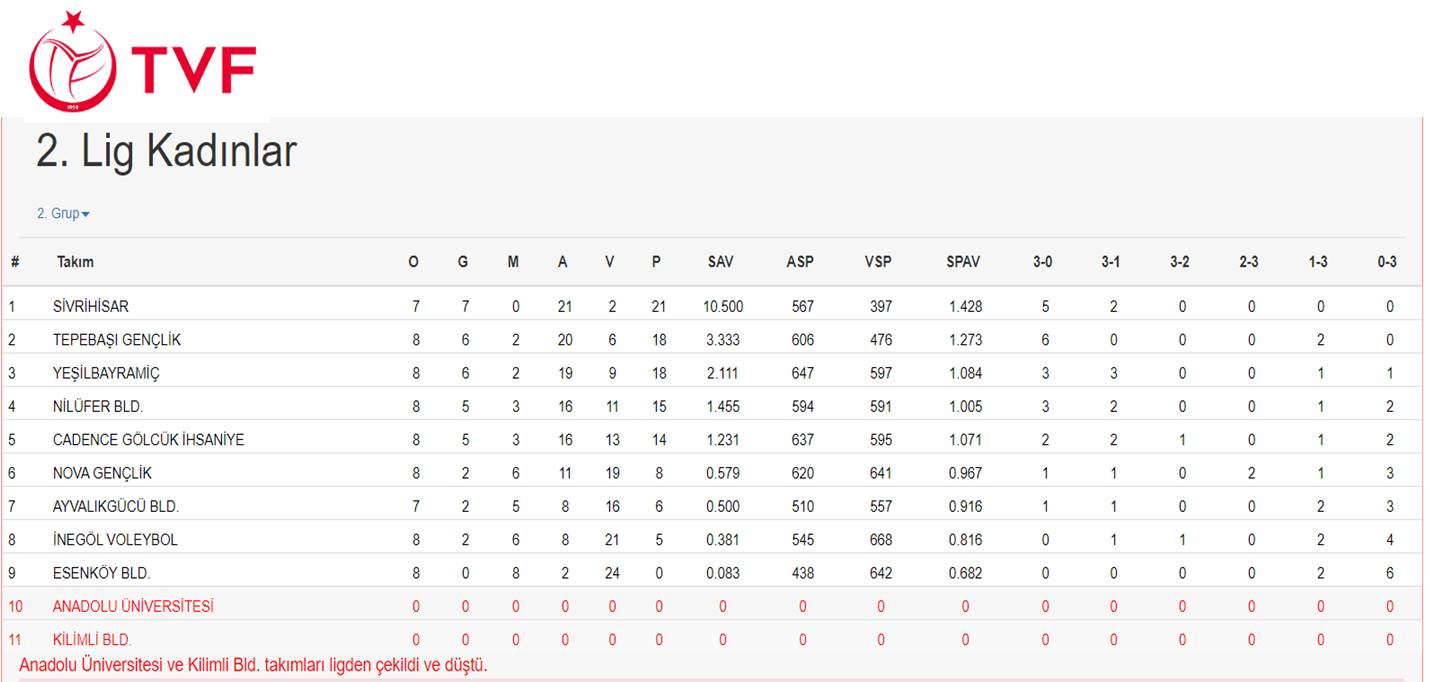Image resolution: width=1430 pixels, height=682 pixels.
Task: Click ESENKÖY BLD. team name
Action: click(102, 573)
